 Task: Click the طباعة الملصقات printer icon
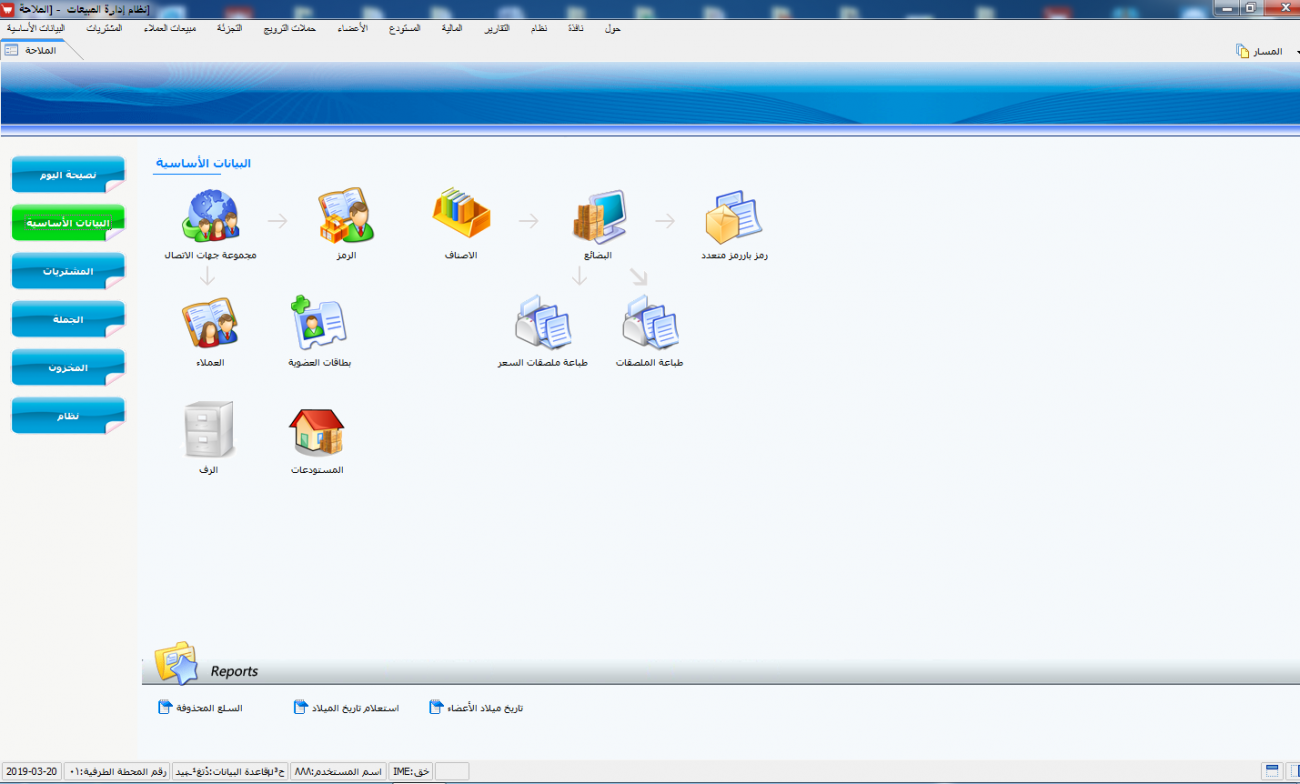tap(649, 324)
